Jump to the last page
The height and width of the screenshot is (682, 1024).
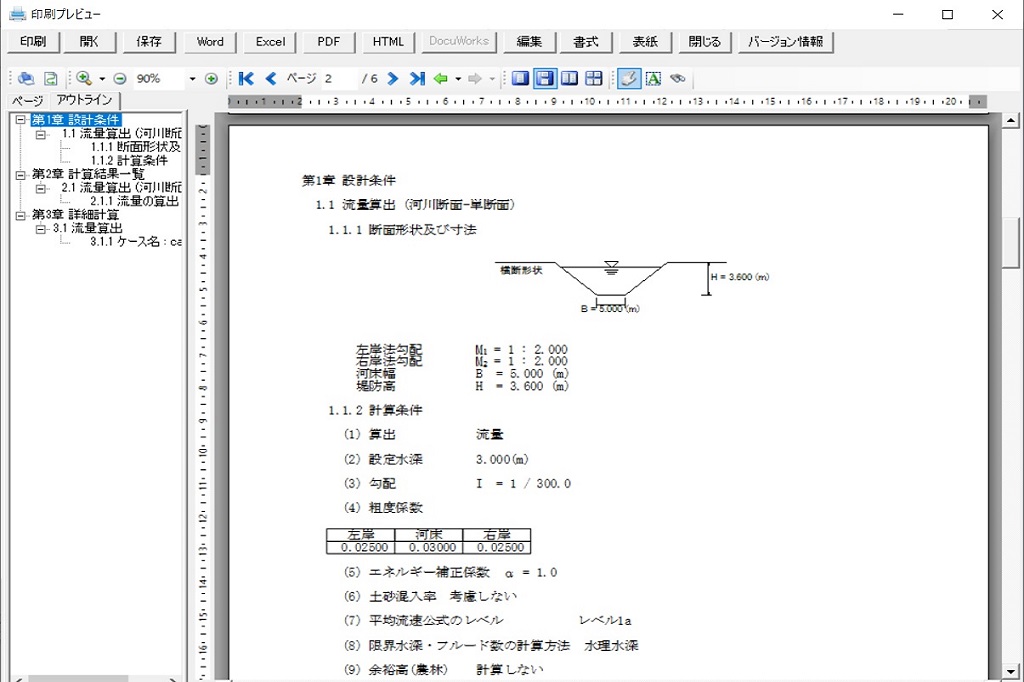417,78
